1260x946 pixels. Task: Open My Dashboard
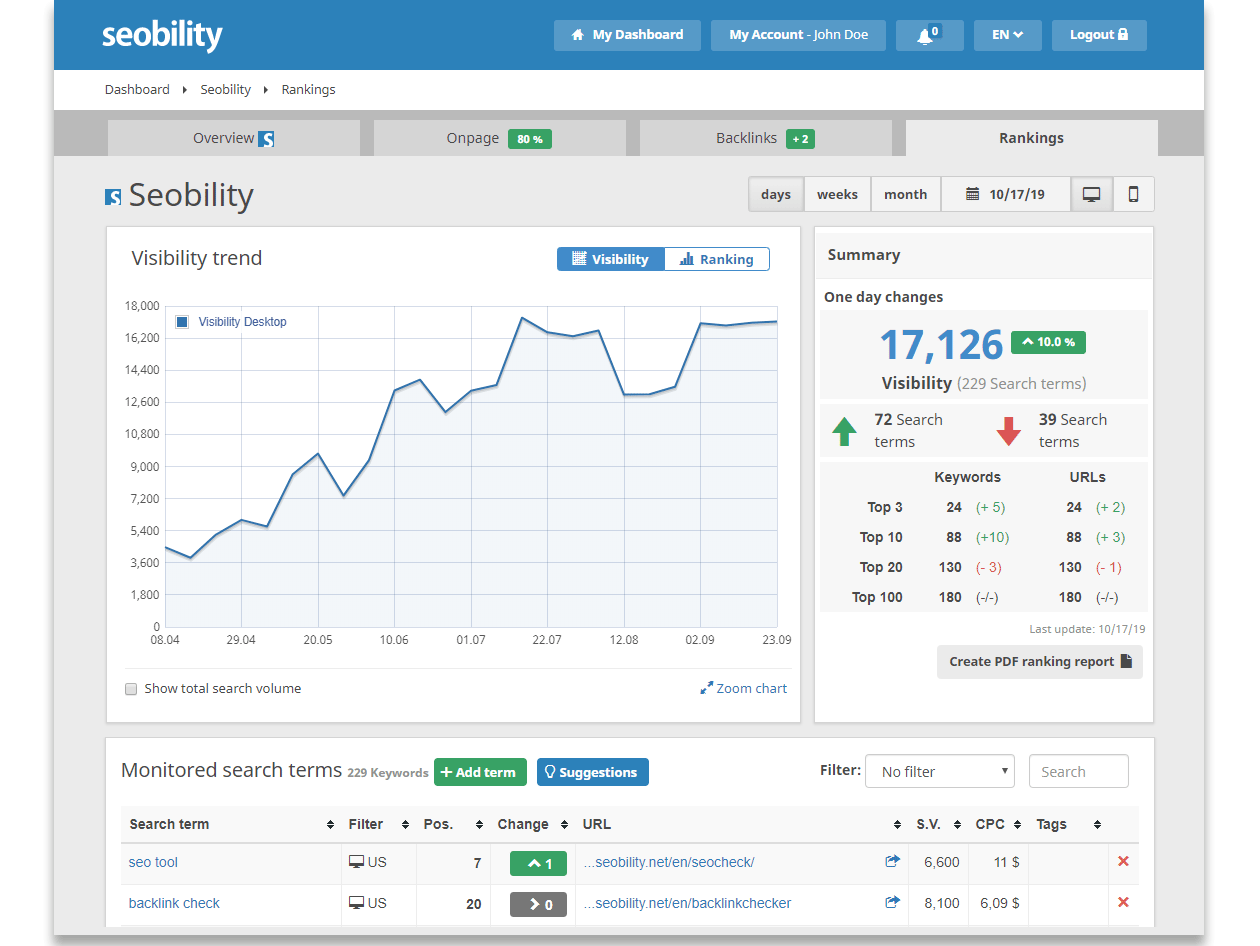(627, 35)
